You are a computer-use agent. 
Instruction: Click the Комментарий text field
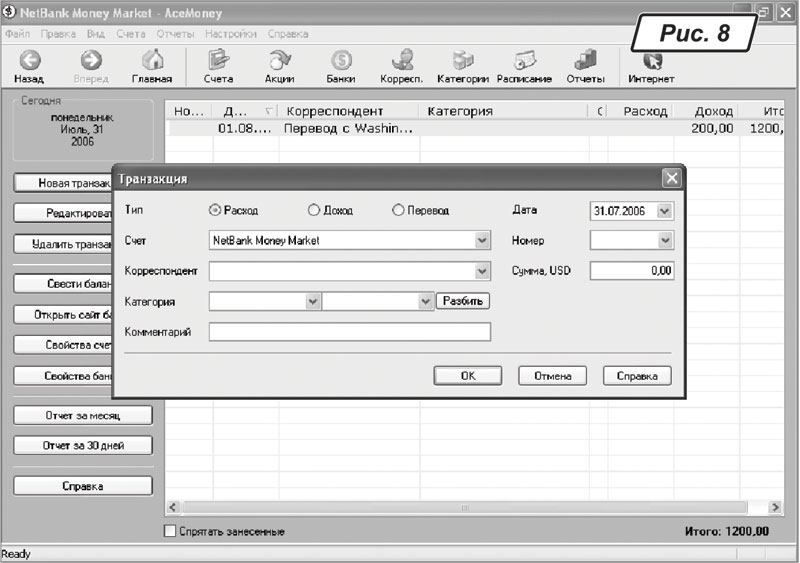350,332
